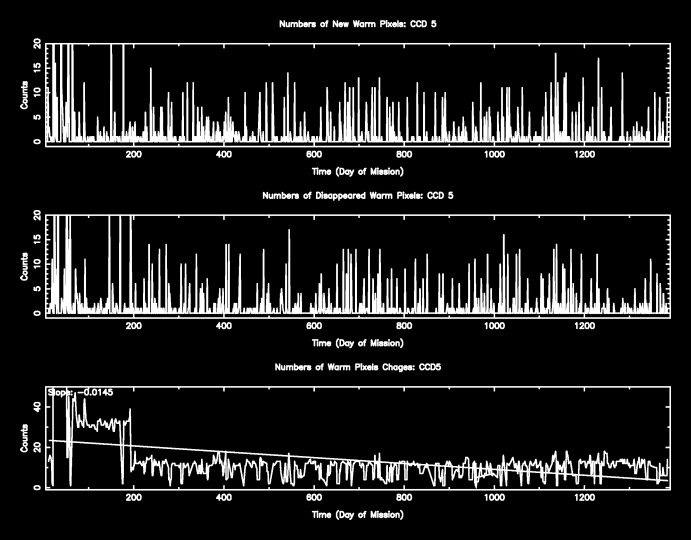Click x-axis tick '600' of New Warm Pixels plot
The height and width of the screenshot is (540, 691).
pyautogui.click(x=314, y=155)
